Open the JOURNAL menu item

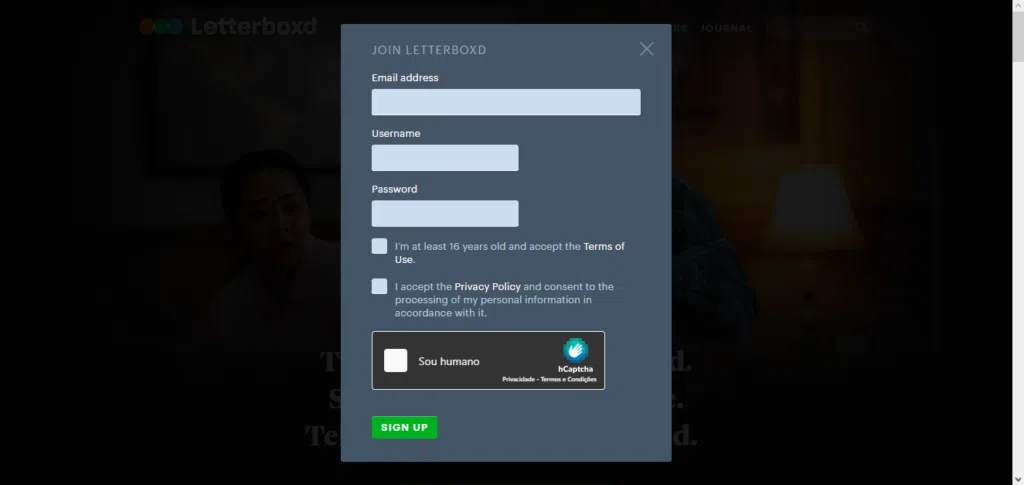coord(726,29)
